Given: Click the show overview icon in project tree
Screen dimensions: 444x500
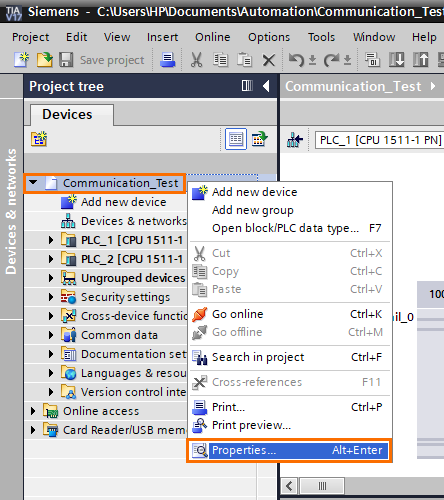Looking at the screenshot, I should tap(260, 139).
